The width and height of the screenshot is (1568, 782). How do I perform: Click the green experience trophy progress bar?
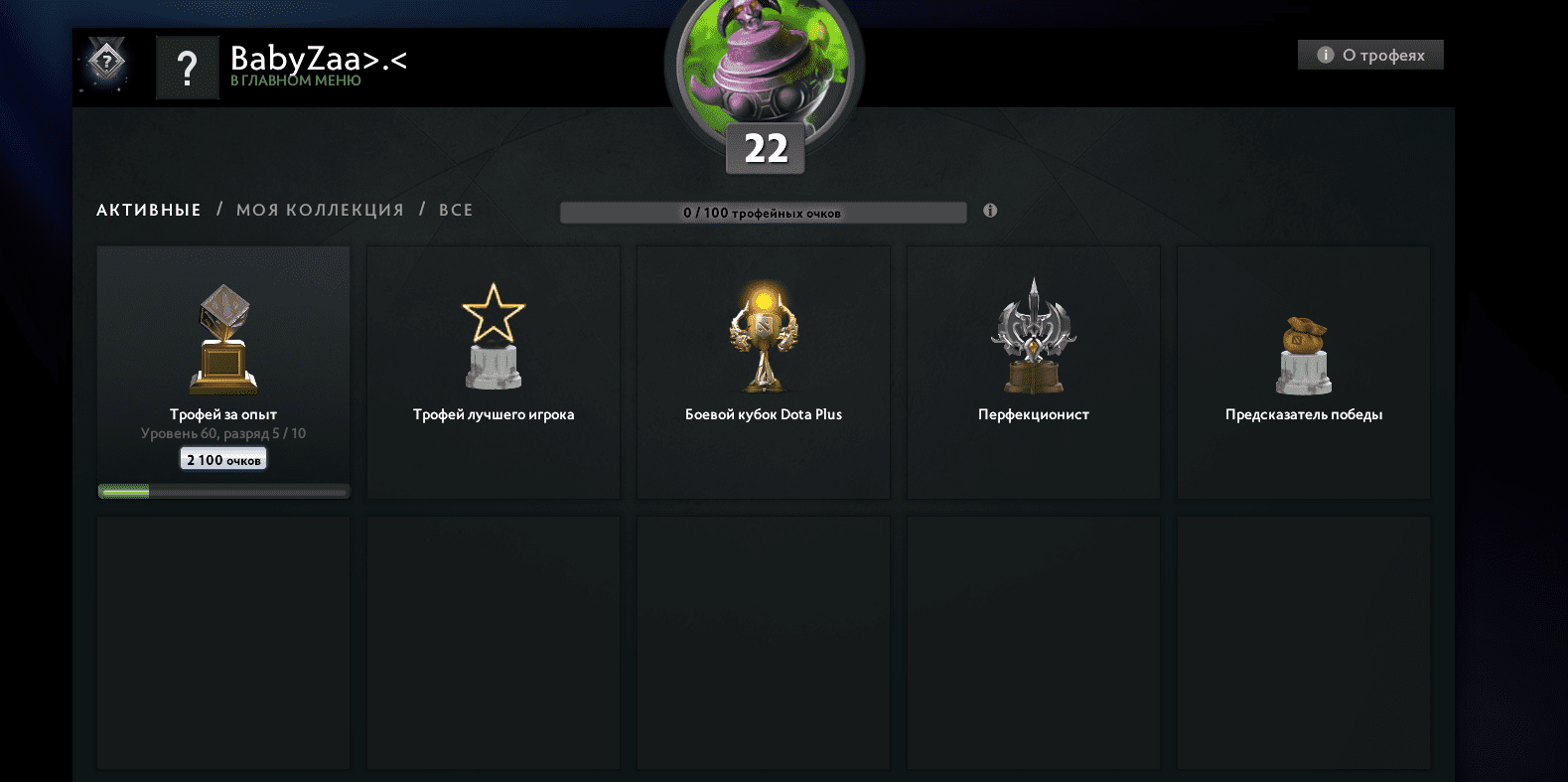223,491
